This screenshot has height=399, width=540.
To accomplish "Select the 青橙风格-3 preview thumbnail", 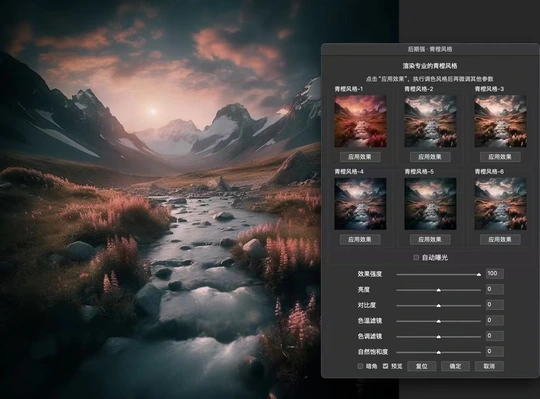I will pos(500,121).
